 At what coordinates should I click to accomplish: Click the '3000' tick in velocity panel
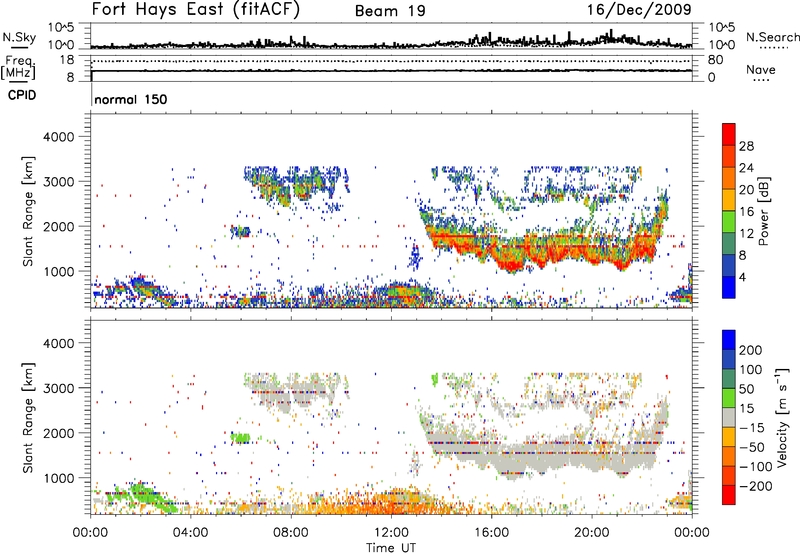58,388
